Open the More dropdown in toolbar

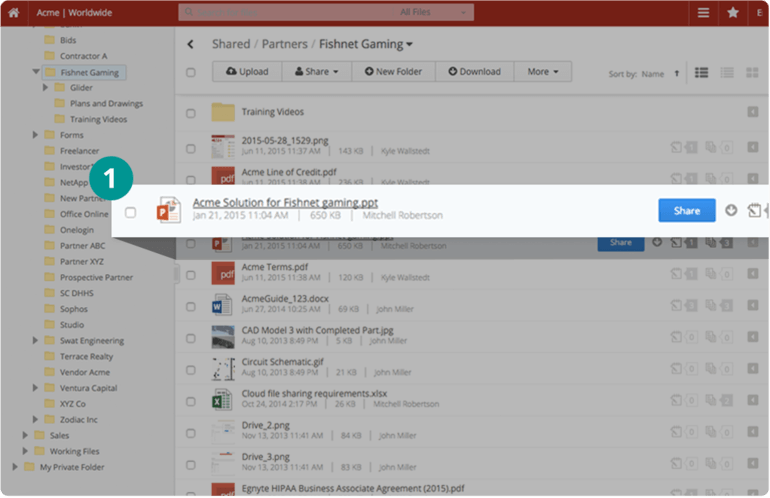coord(543,72)
